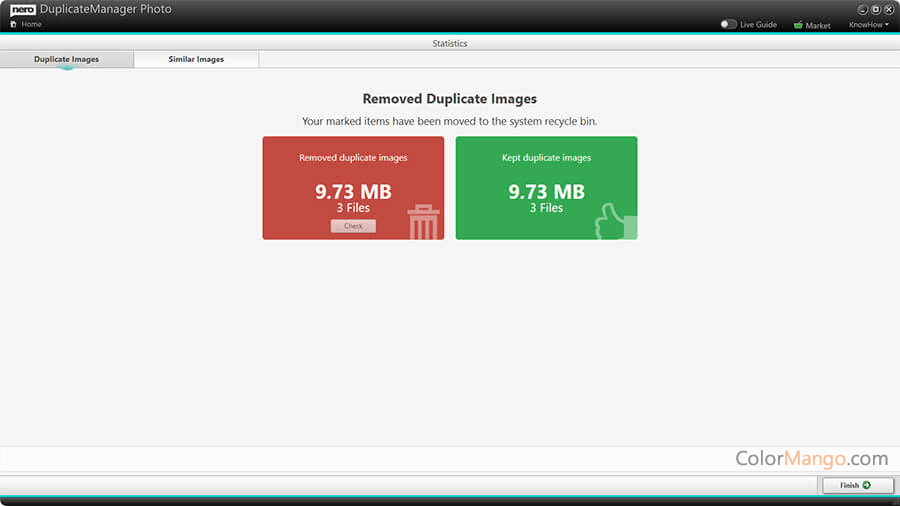Click the green arrow icon on the Finish button
This screenshot has width=900, height=506.
[866, 485]
